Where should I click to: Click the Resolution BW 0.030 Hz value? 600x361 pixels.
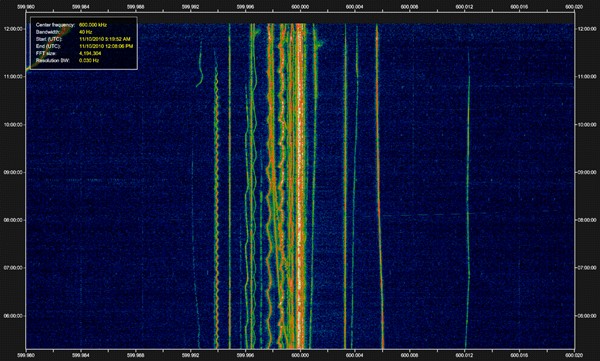tap(89, 60)
